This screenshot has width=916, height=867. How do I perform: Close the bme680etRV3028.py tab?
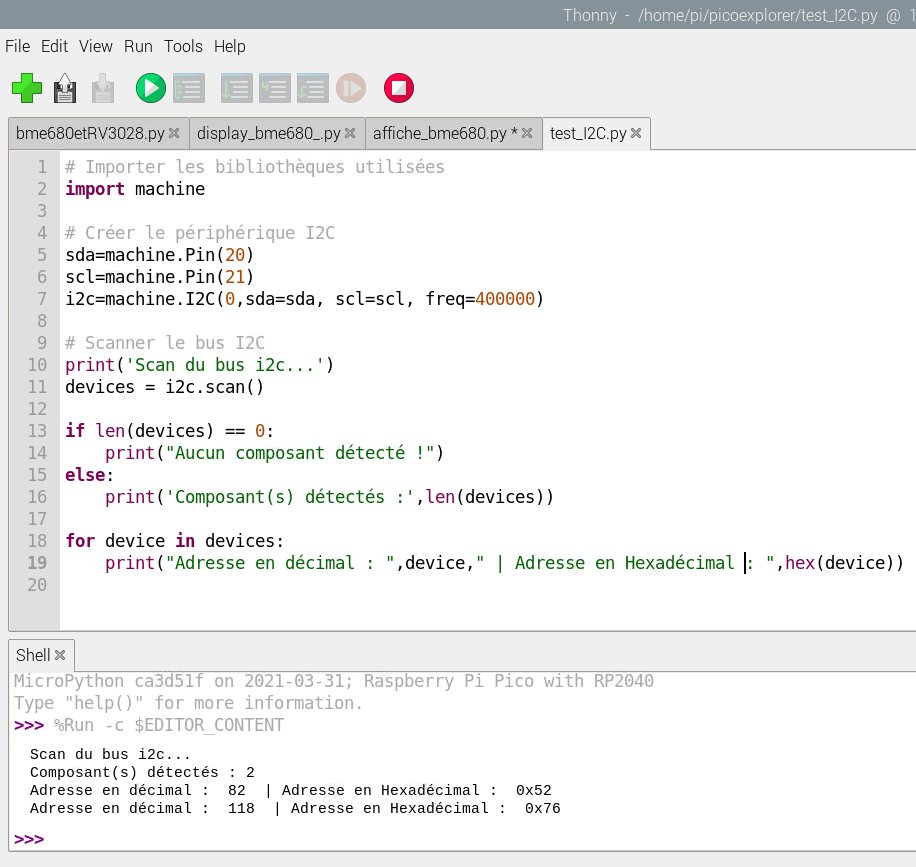174,133
